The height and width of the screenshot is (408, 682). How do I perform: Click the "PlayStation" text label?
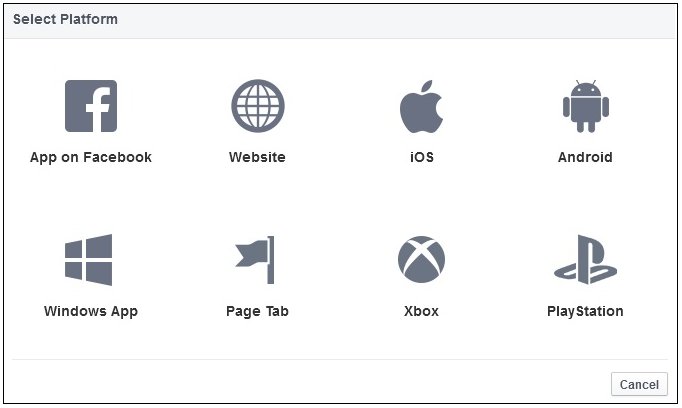(585, 311)
